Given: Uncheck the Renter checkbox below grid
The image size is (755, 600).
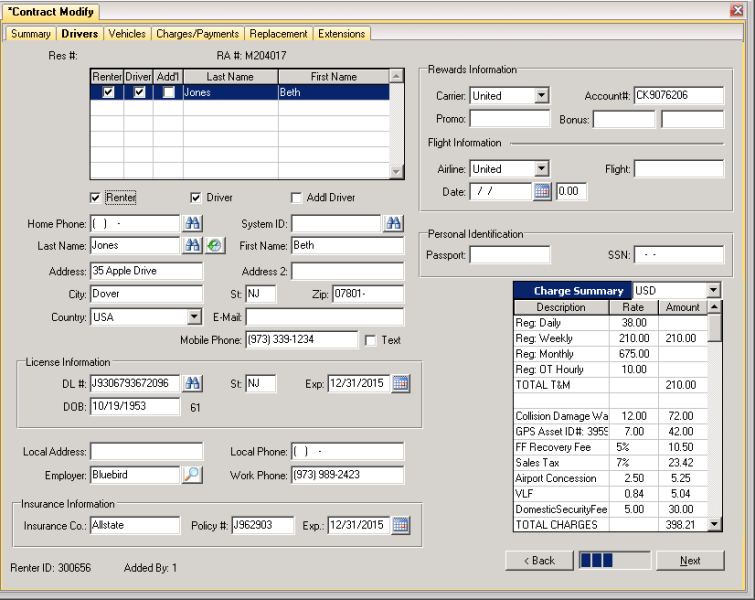Looking at the screenshot, I should (x=95, y=198).
